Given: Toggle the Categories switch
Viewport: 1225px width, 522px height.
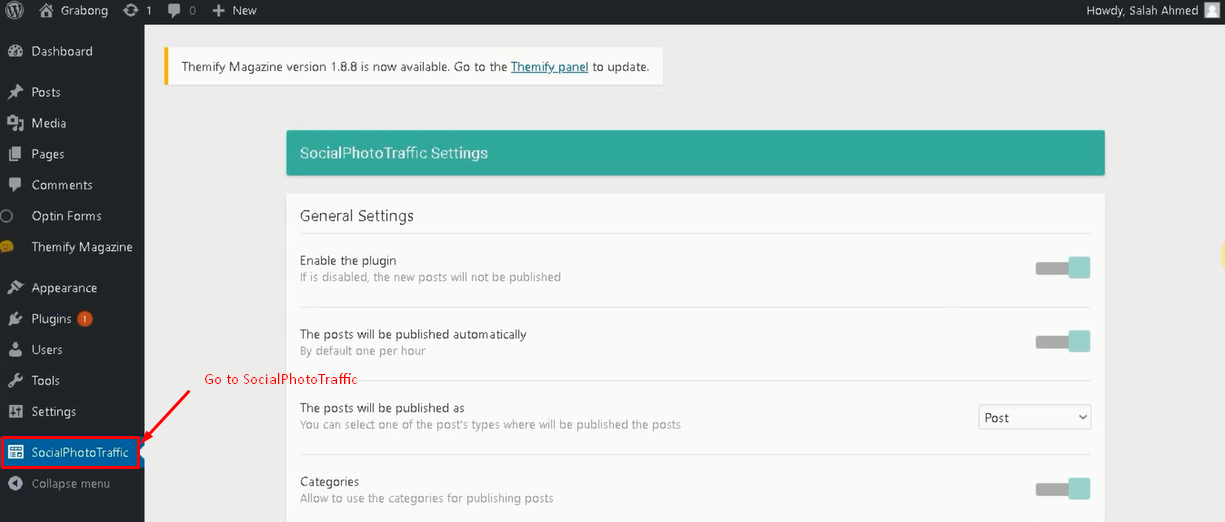Looking at the screenshot, I should pos(1062,489).
